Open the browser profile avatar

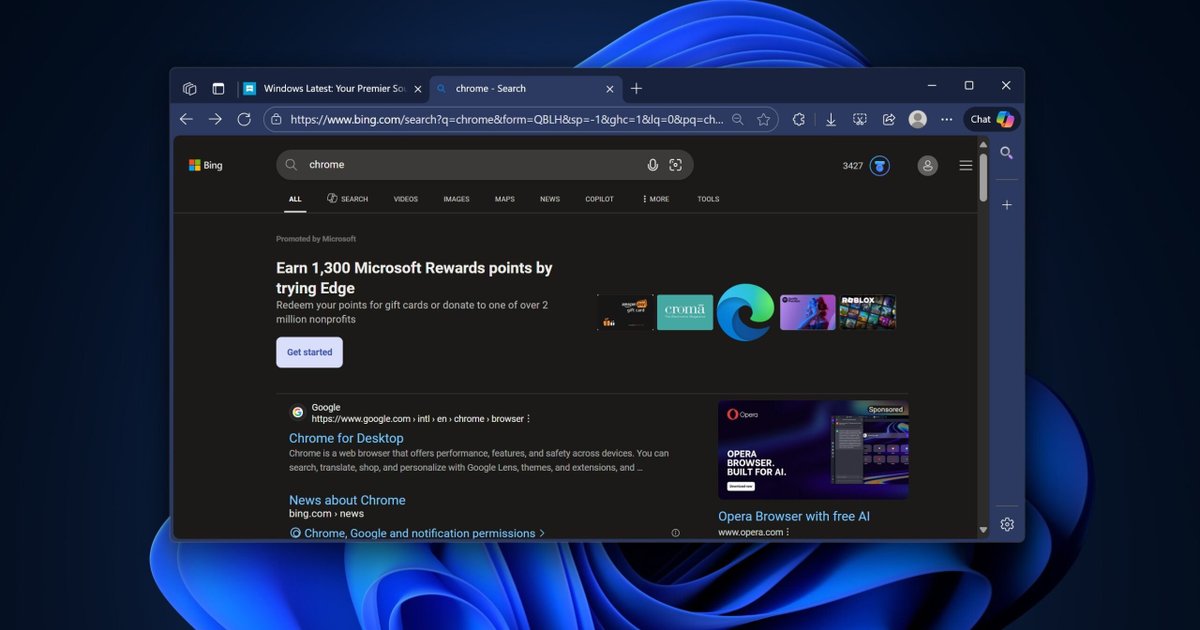[917, 119]
